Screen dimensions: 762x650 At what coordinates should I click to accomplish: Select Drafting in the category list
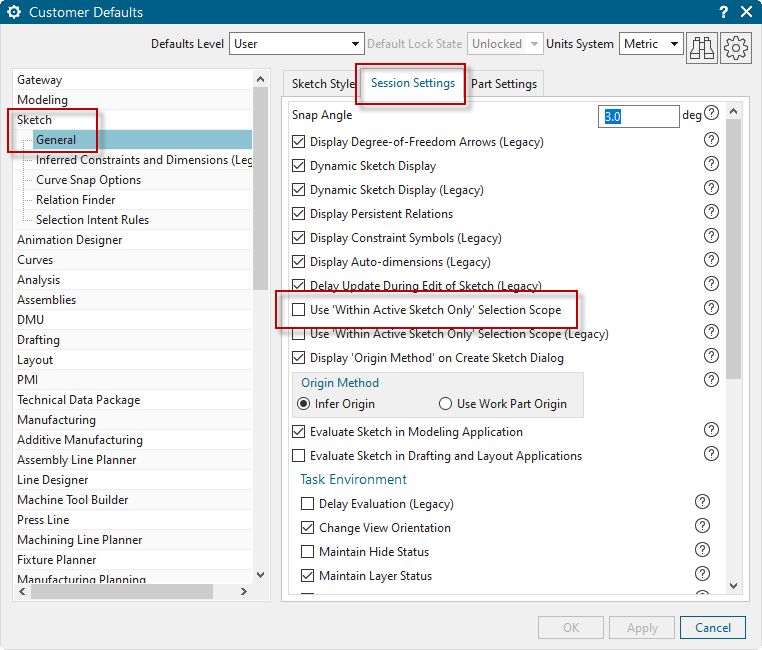click(40, 340)
